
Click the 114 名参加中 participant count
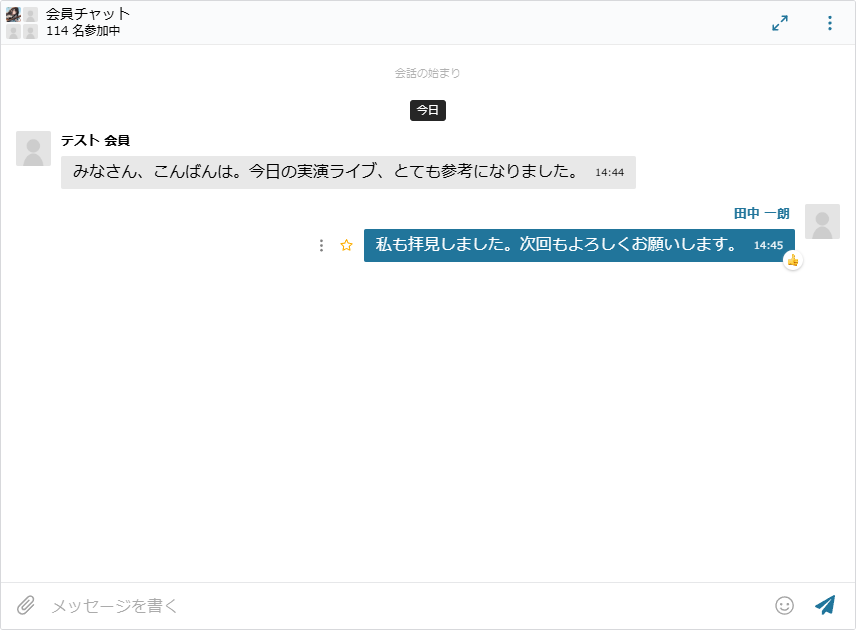tap(83, 31)
